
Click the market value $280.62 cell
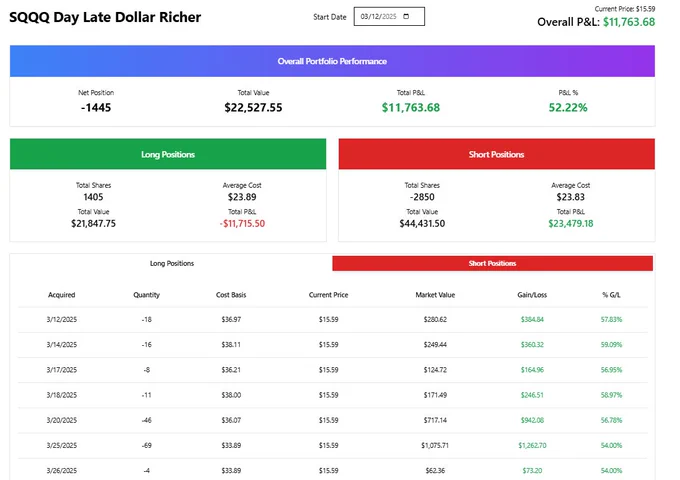(x=435, y=320)
